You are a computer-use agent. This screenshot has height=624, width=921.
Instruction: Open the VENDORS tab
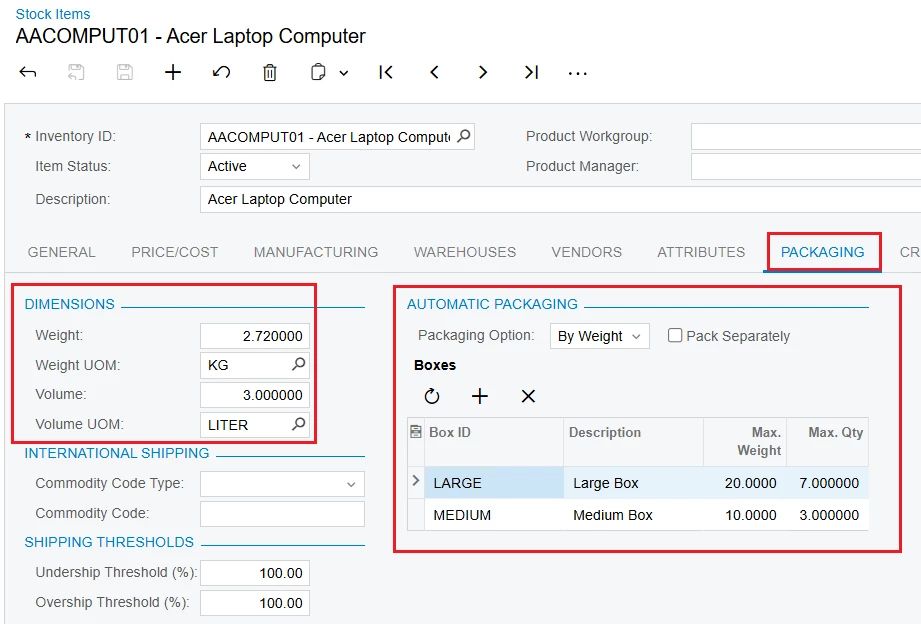coord(586,252)
